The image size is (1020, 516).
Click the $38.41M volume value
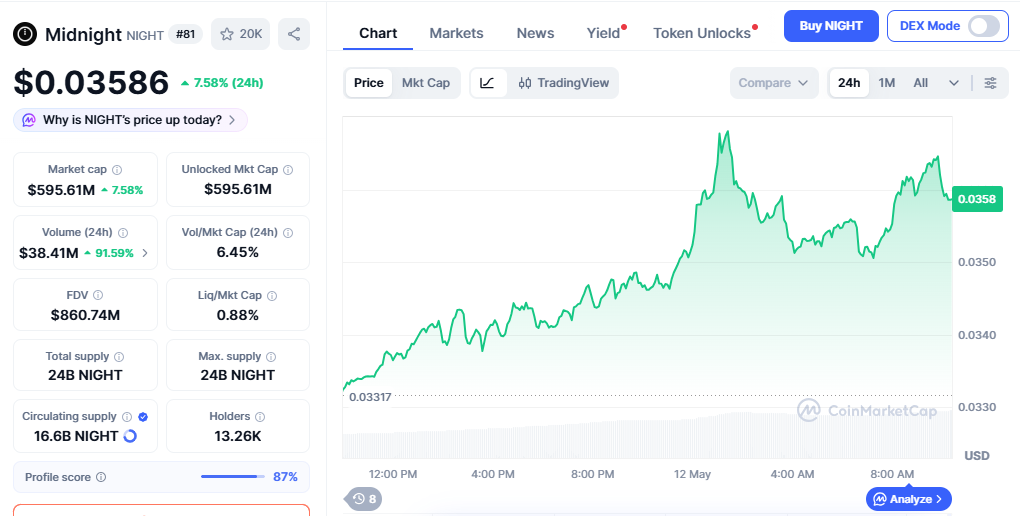(49, 253)
